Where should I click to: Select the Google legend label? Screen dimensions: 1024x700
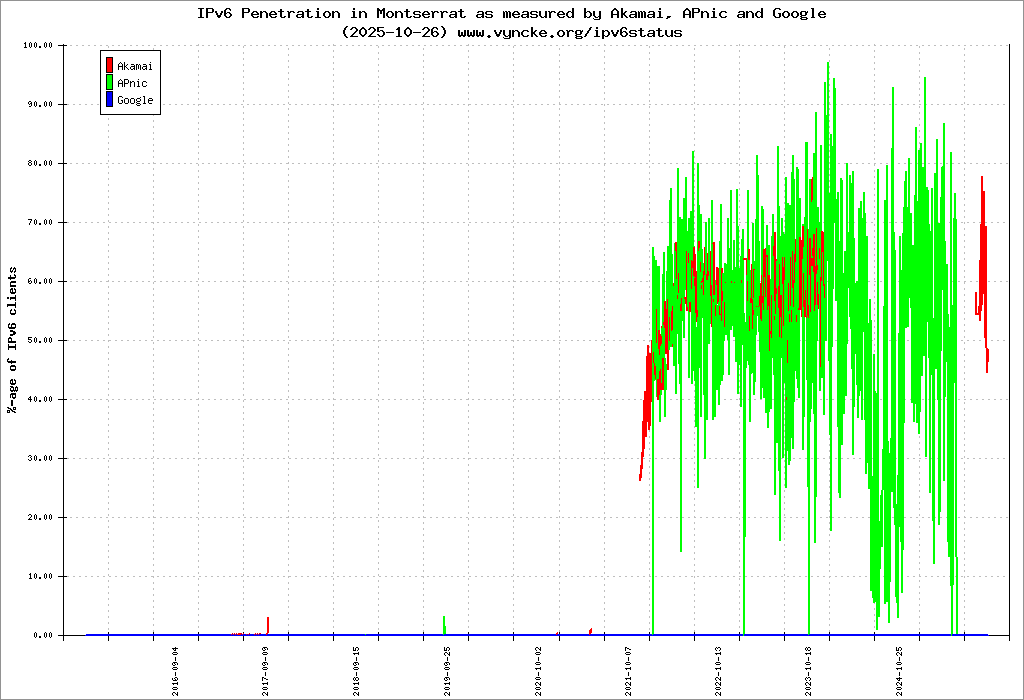(135, 100)
